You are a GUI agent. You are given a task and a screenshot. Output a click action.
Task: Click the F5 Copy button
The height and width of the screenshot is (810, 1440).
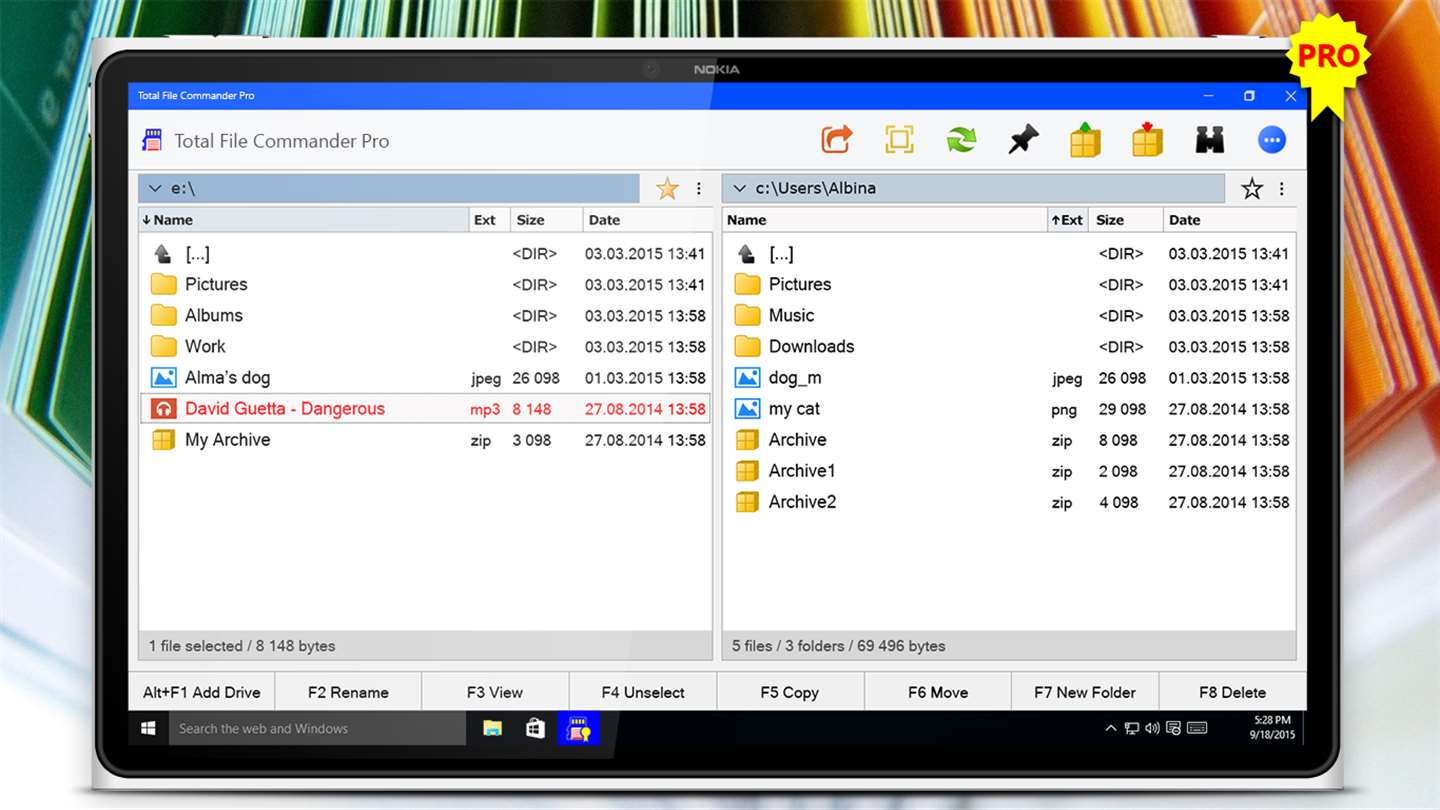pos(790,692)
